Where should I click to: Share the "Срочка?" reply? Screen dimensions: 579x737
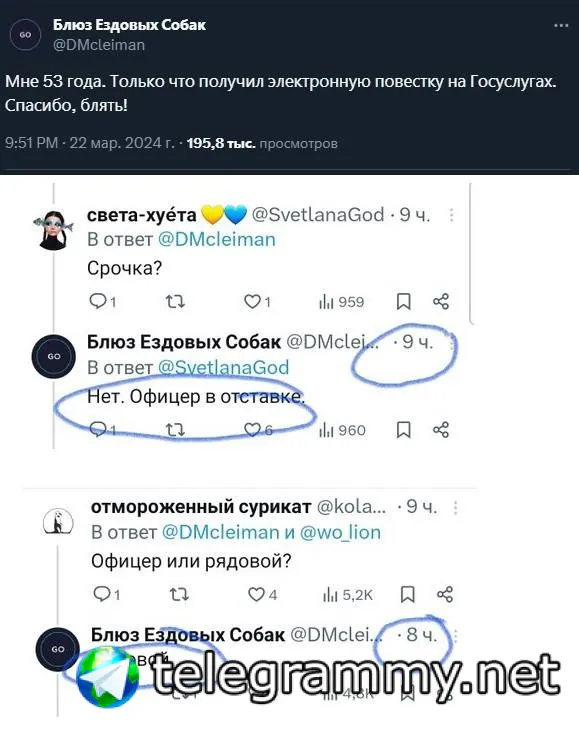point(441,301)
